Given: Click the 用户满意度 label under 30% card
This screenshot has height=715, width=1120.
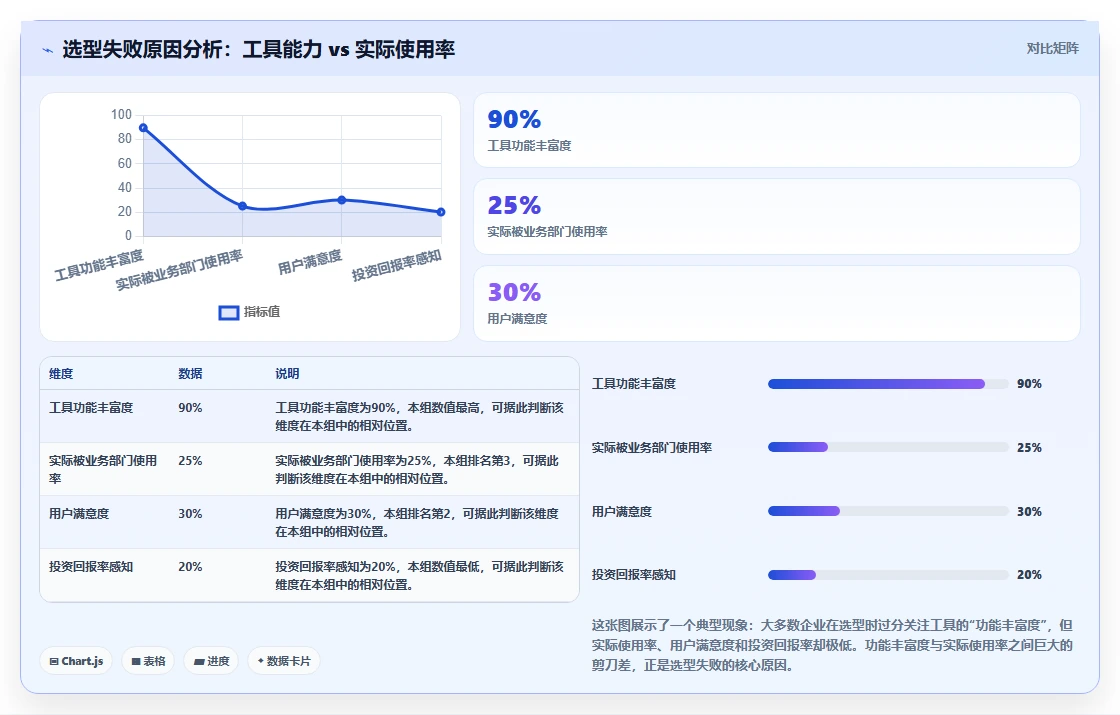Looking at the screenshot, I should point(517,319).
